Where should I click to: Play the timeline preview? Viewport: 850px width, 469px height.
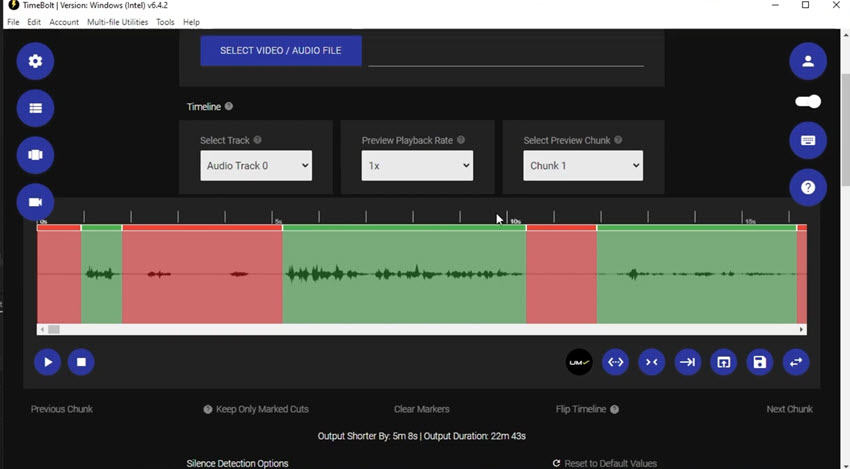point(48,362)
